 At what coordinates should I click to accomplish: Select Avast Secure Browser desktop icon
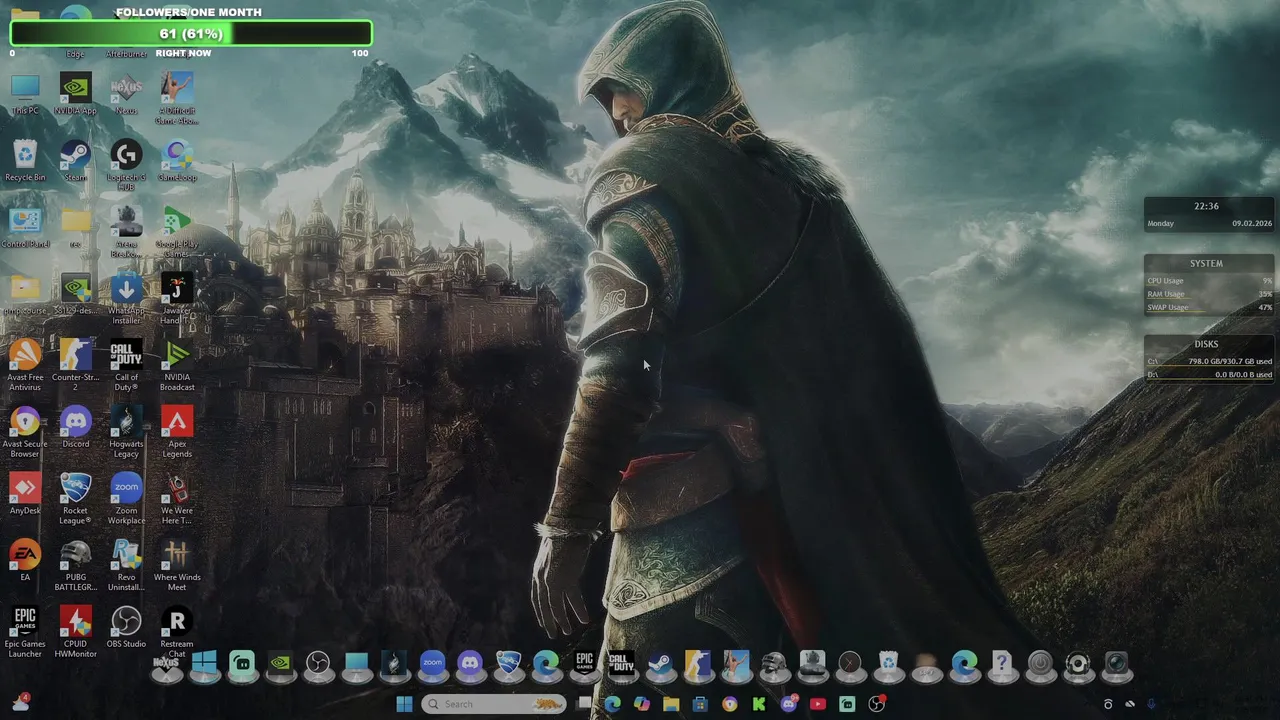(25, 433)
